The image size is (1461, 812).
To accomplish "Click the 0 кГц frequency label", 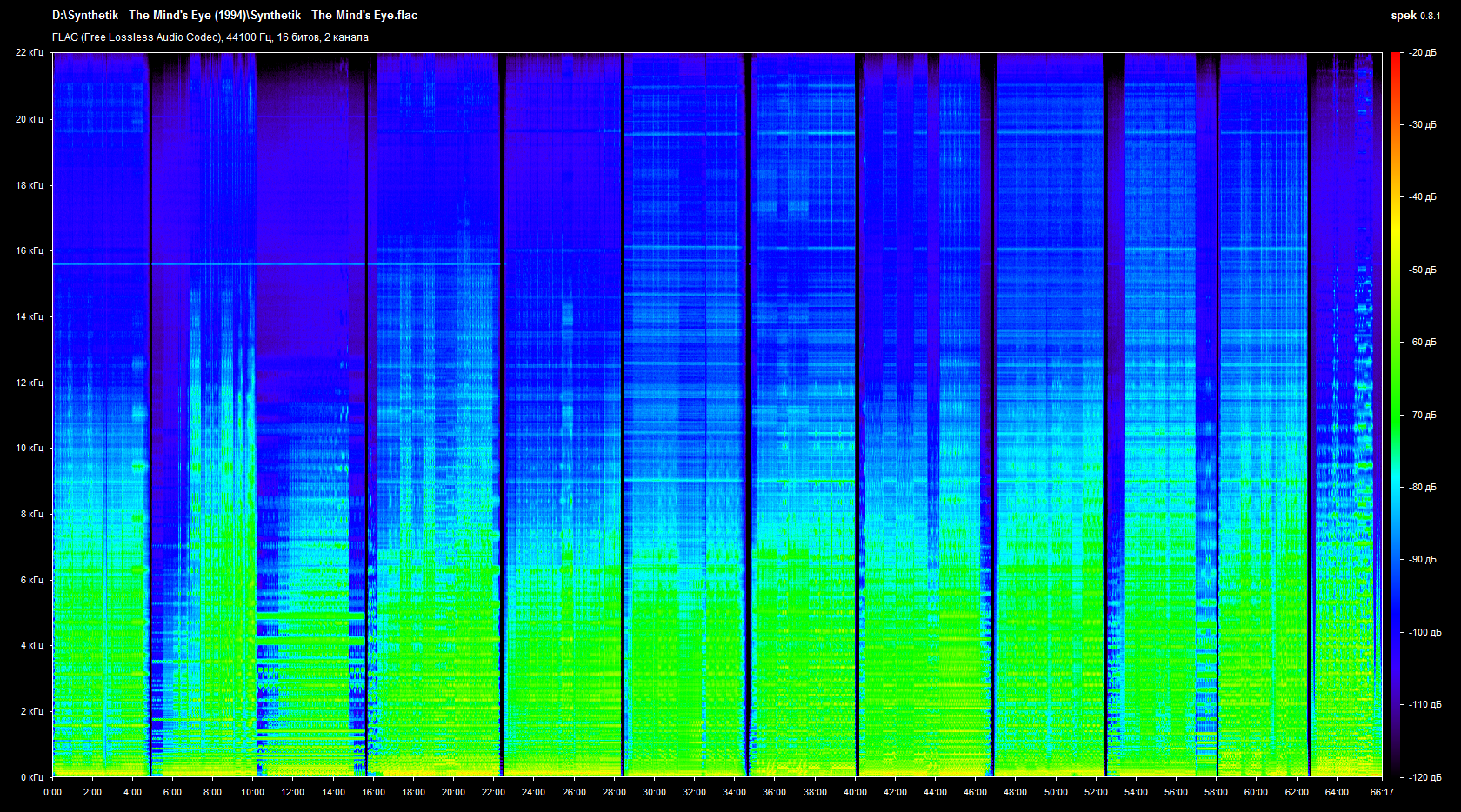I will [32, 777].
